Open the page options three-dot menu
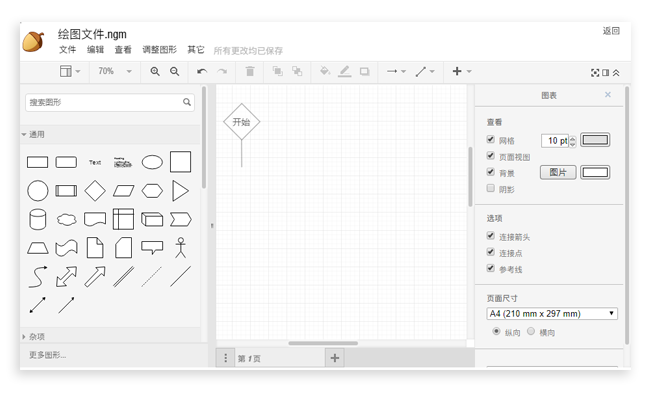Image resolution: width=647 pixels, height=399 pixels. 225,358
